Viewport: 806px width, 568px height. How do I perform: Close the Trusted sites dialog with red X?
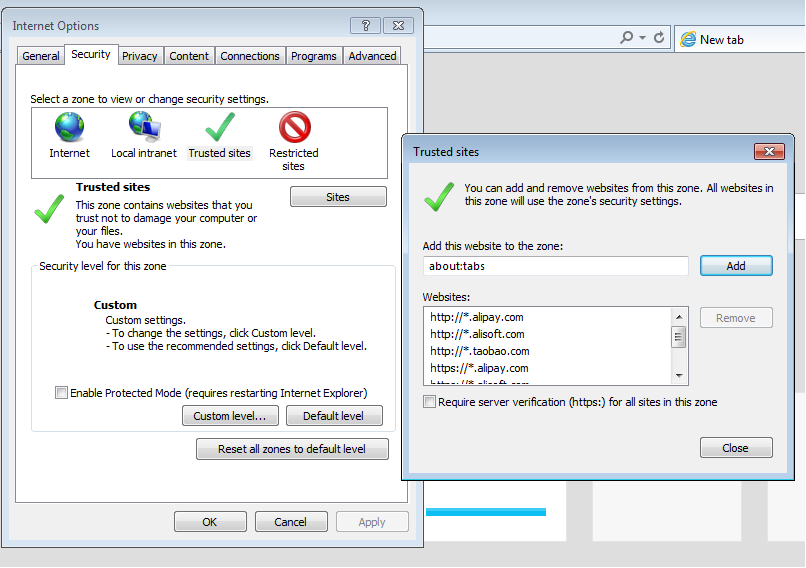[x=769, y=151]
